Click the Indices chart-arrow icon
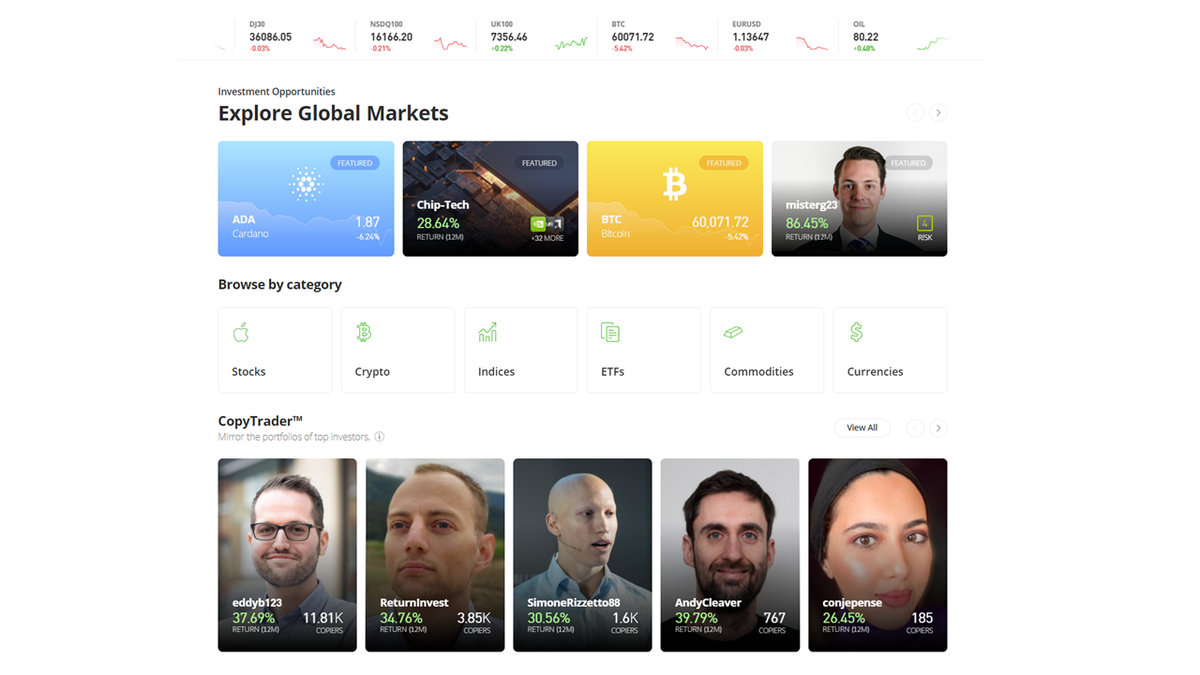Viewport: 1200px width, 675px height. pos(487,331)
